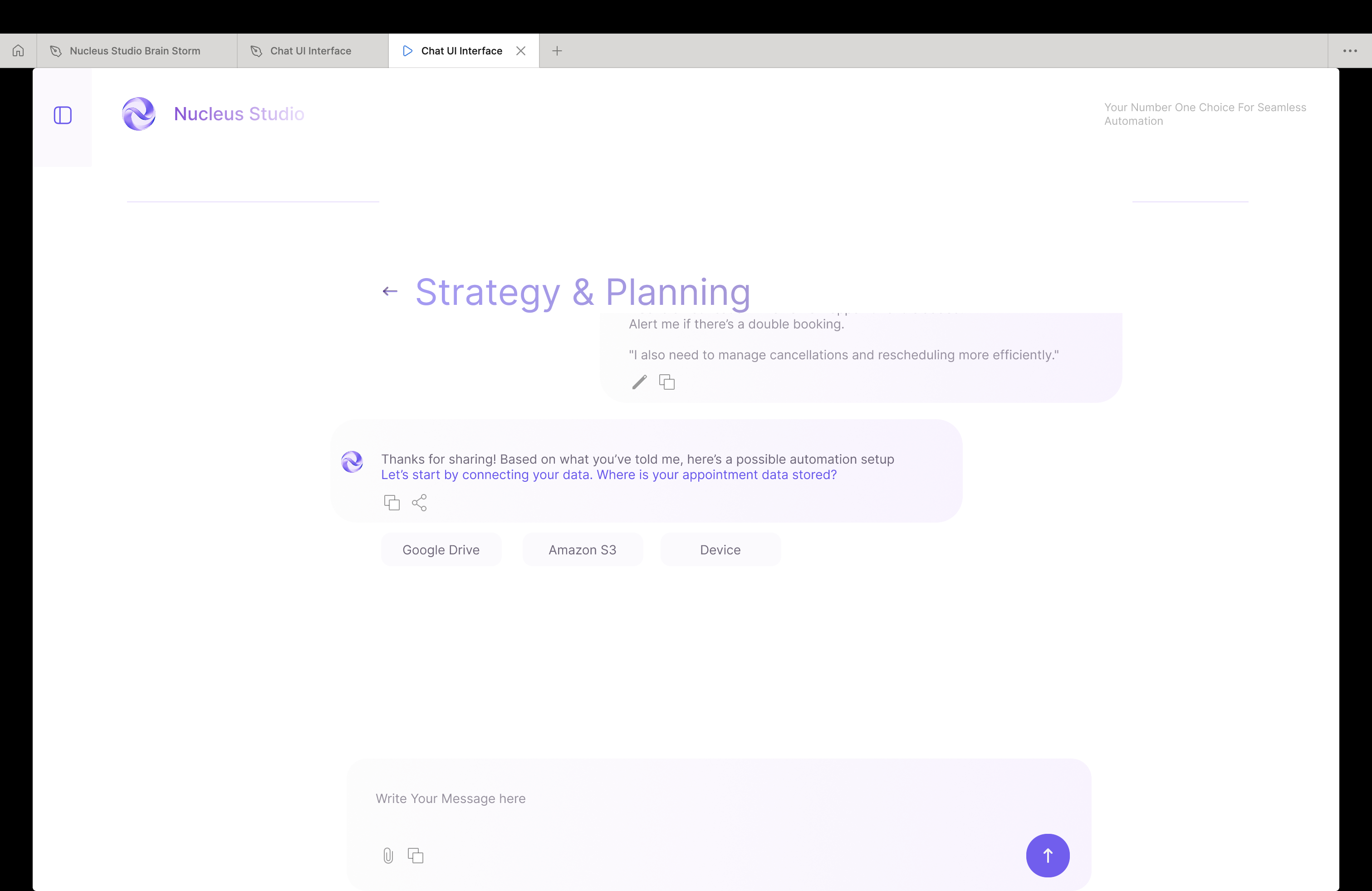
Task: Attach a file with paperclip icon
Action: click(x=388, y=855)
